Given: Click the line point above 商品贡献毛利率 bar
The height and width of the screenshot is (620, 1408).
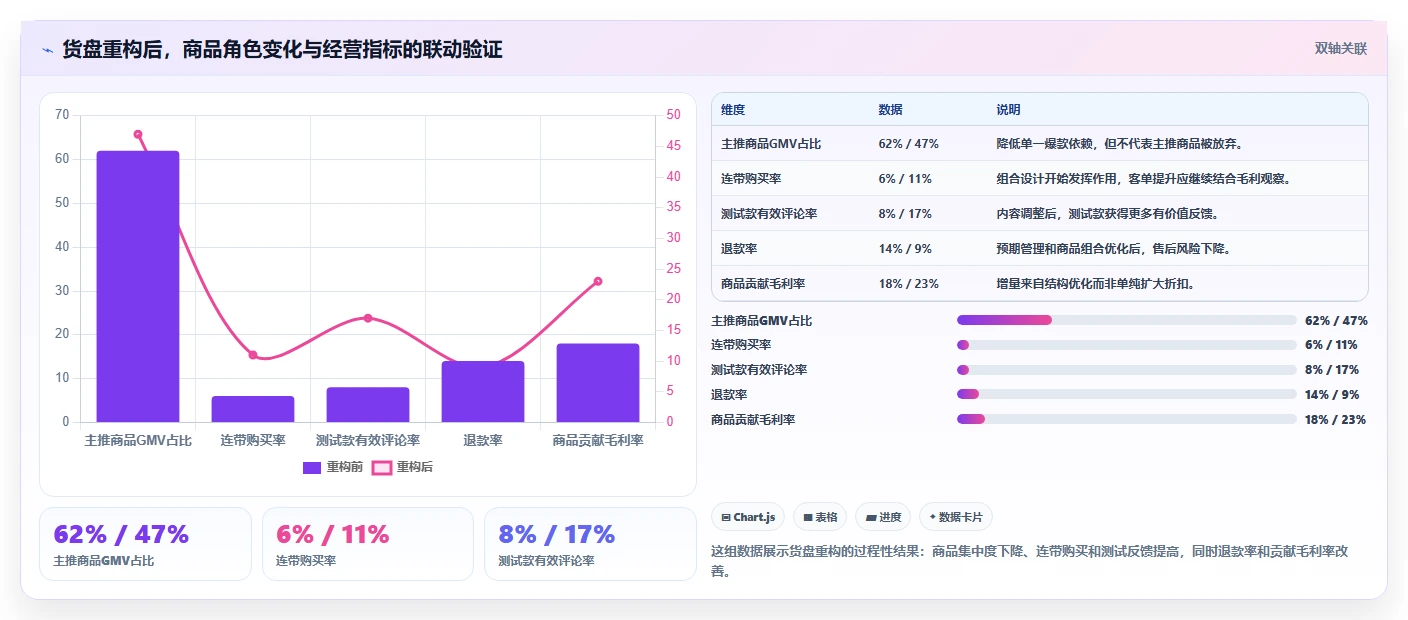Looking at the screenshot, I should [x=598, y=281].
